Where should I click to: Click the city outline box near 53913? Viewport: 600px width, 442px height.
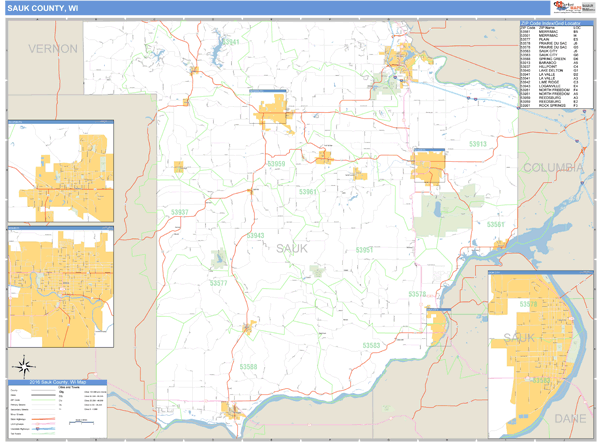[x=429, y=165]
